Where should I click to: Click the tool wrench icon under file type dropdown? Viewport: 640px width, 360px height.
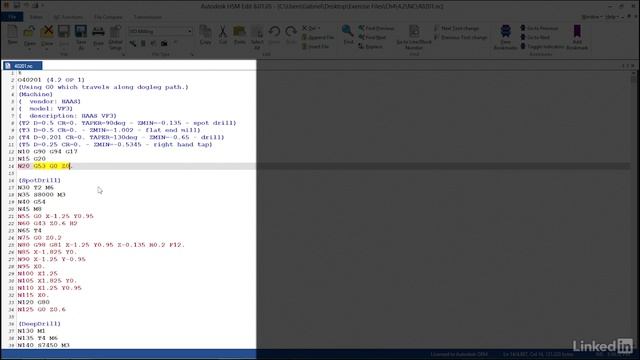(x=133, y=43)
